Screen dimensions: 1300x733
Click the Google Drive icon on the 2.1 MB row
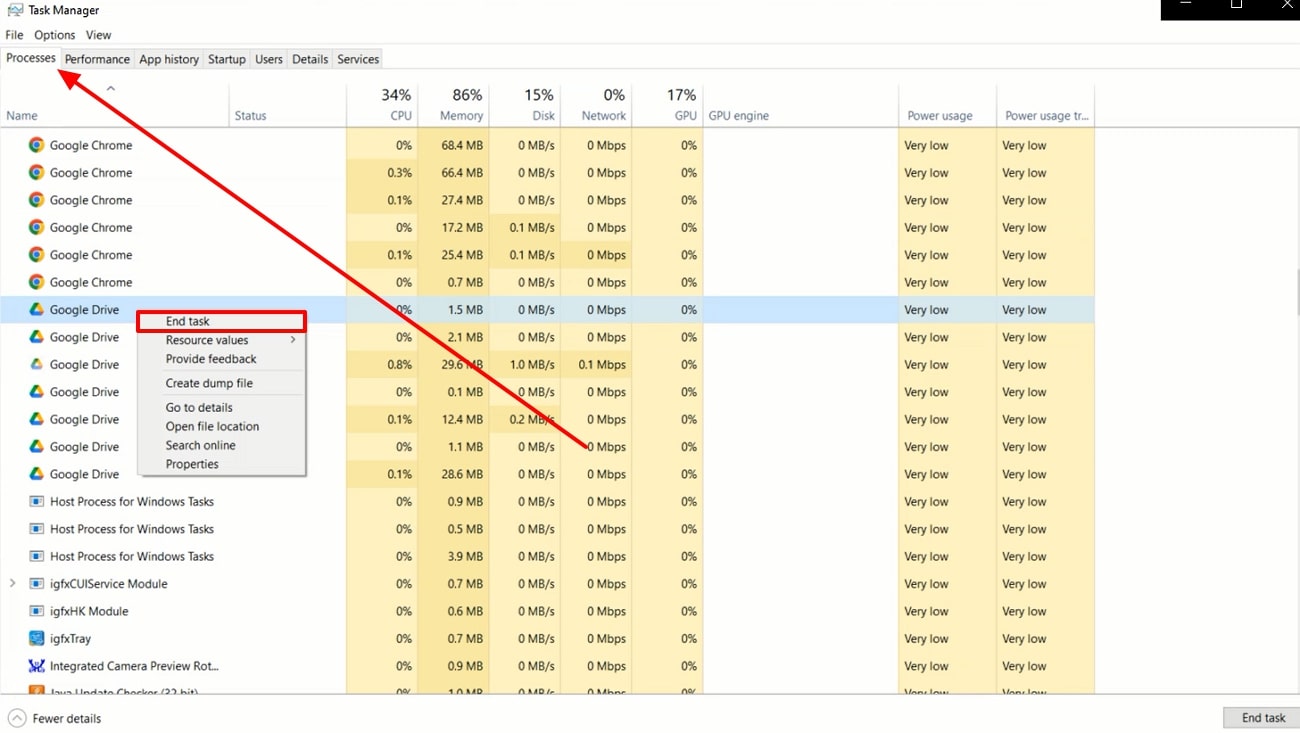pos(36,337)
